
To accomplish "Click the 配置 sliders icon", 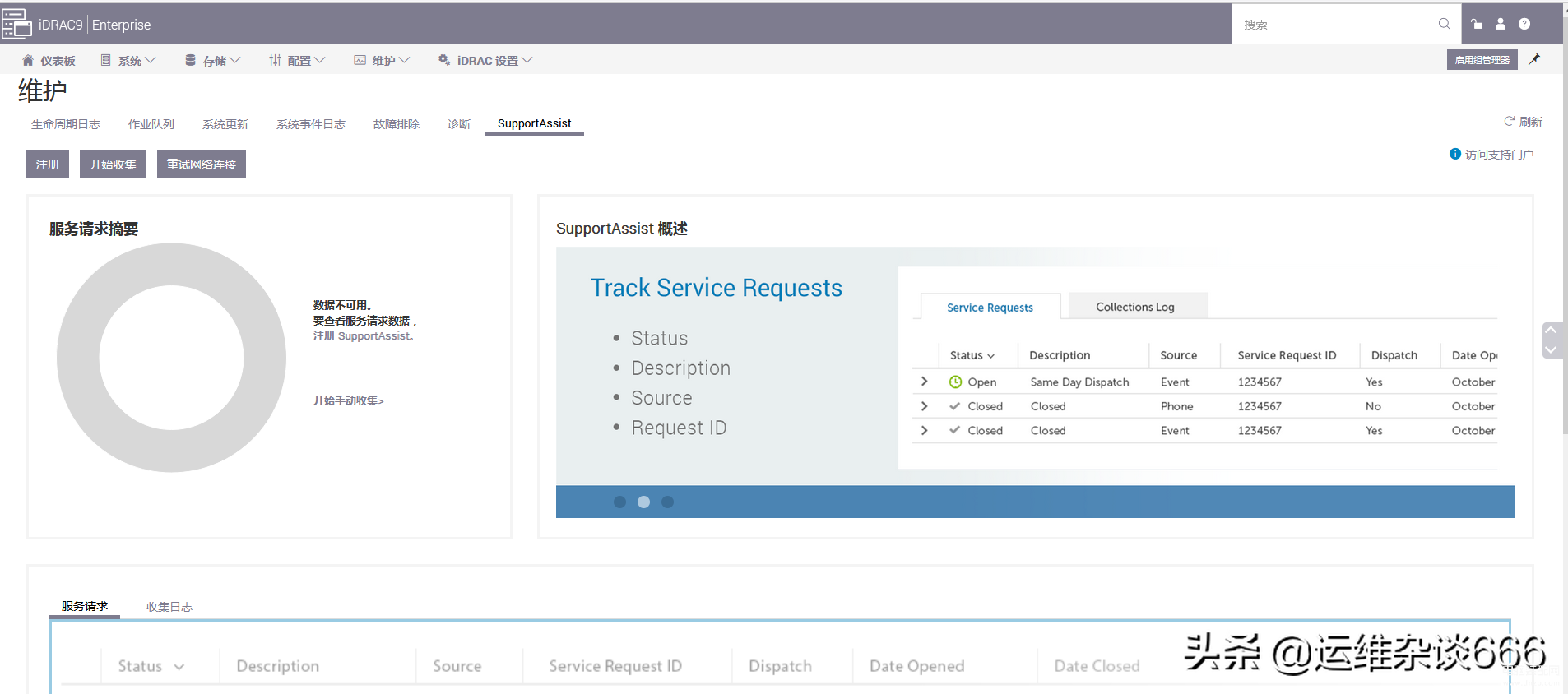I will [275, 60].
